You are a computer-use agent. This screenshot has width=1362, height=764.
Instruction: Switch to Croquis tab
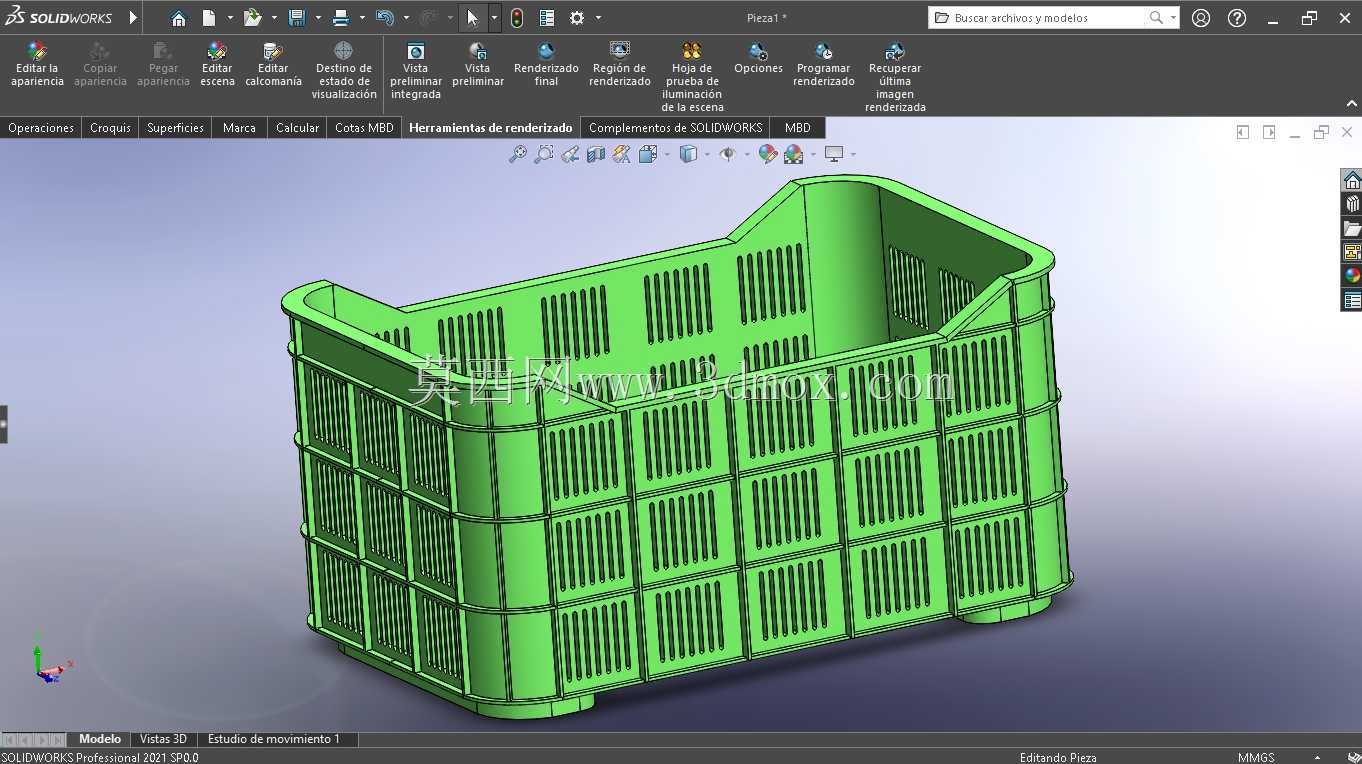(x=110, y=128)
